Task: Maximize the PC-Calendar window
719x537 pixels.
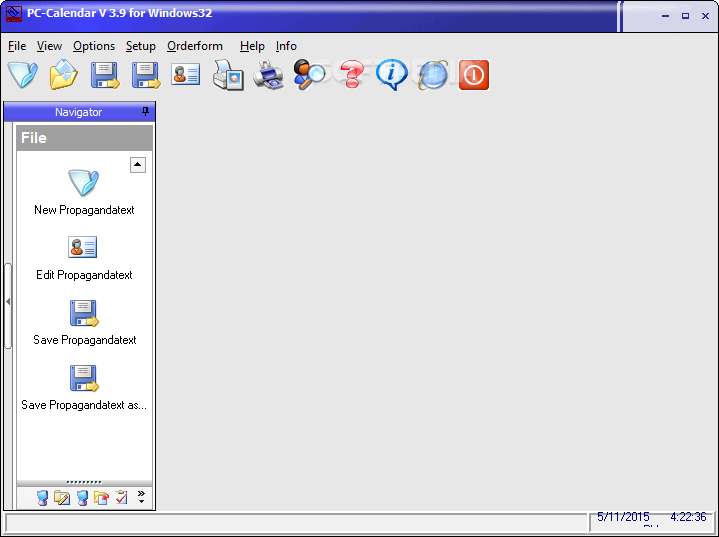Action: pyautogui.click(x=686, y=16)
